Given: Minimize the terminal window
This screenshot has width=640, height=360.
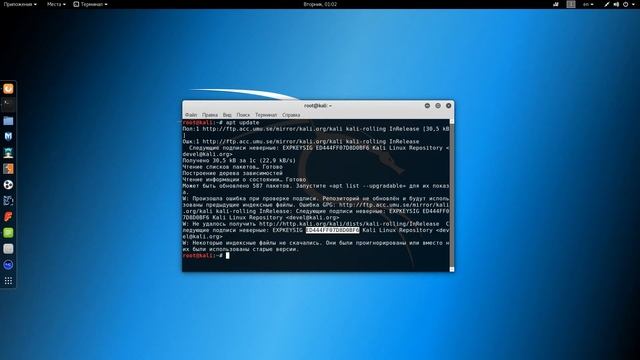Looking at the screenshot, I should [427, 106].
